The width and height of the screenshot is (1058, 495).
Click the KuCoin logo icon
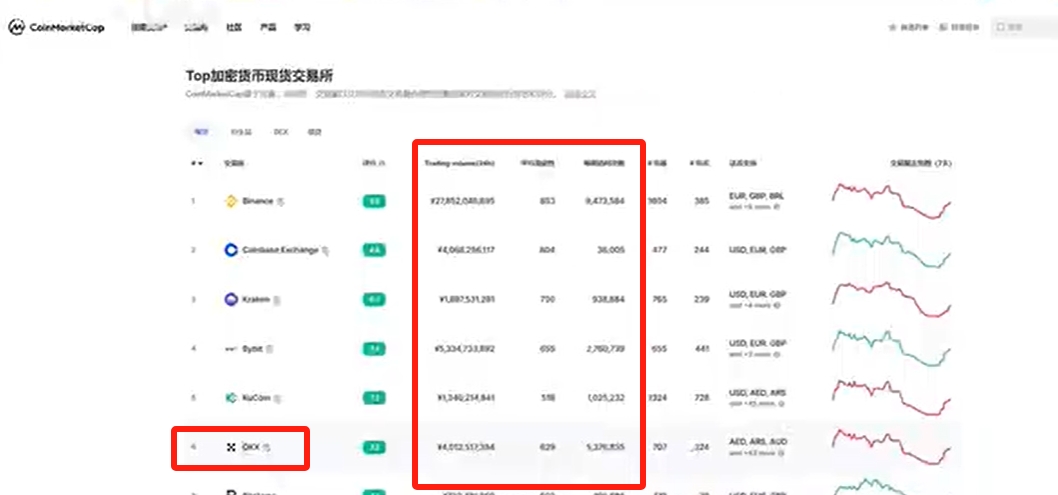coord(231,399)
